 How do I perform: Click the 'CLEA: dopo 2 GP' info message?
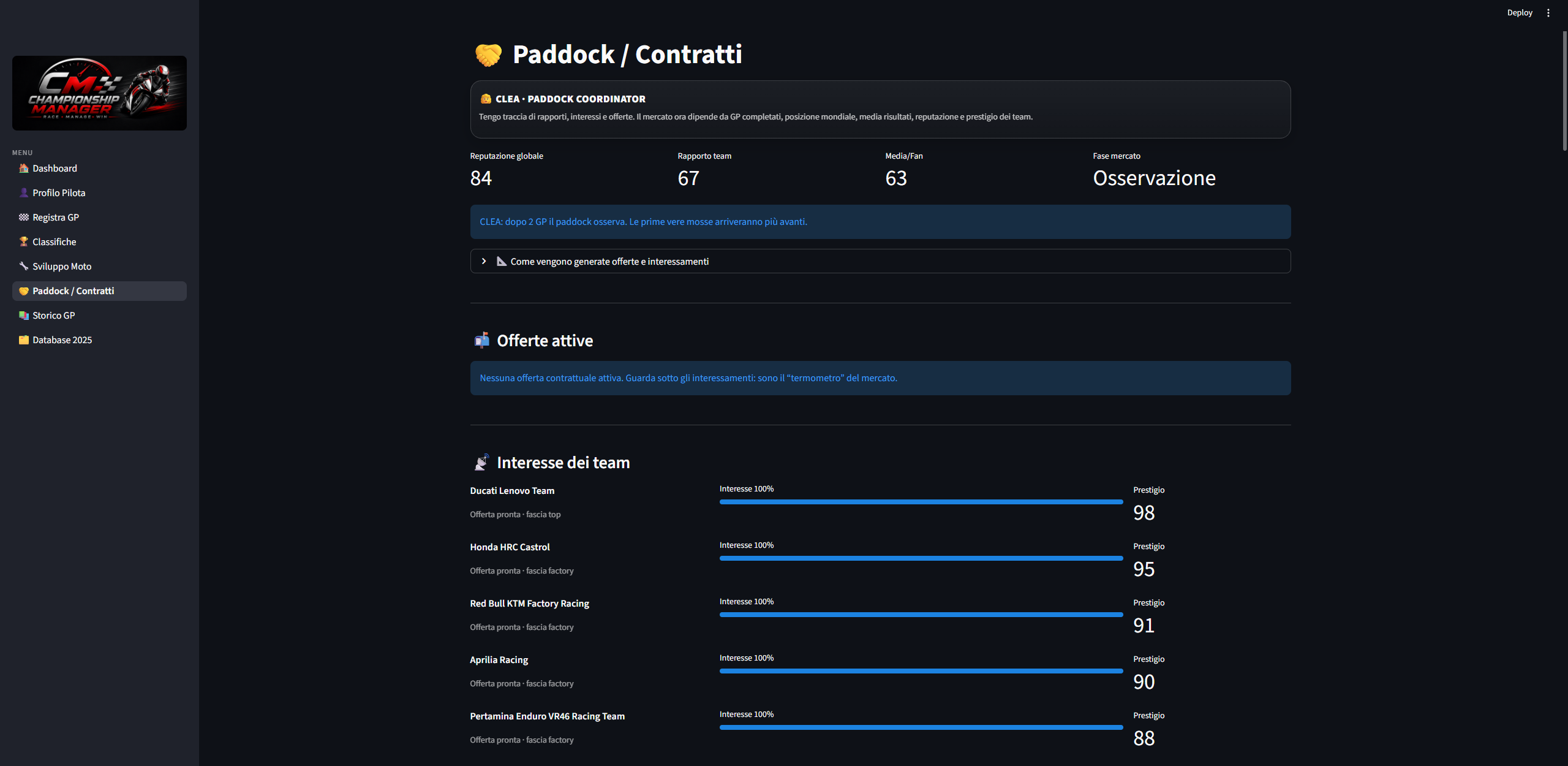[880, 222]
